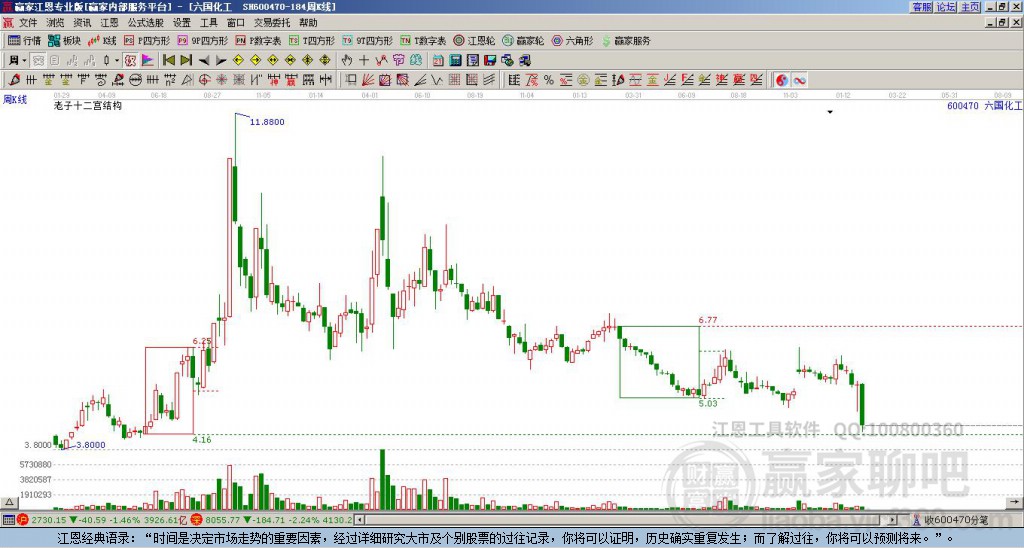Toggle the pressed 权 adjustment button
This screenshot has width=1024, height=548.
click(x=130, y=61)
